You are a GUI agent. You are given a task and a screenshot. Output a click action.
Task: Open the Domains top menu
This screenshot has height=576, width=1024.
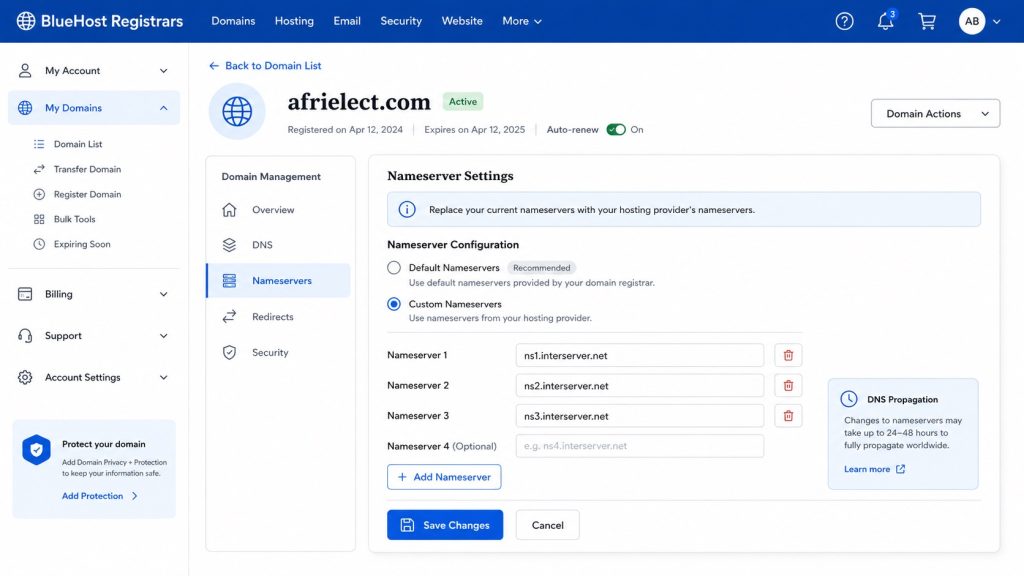pyautogui.click(x=233, y=21)
